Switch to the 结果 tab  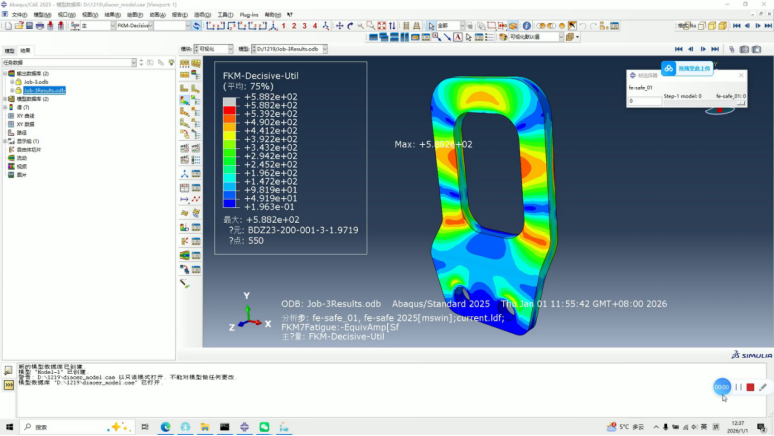pos(25,50)
